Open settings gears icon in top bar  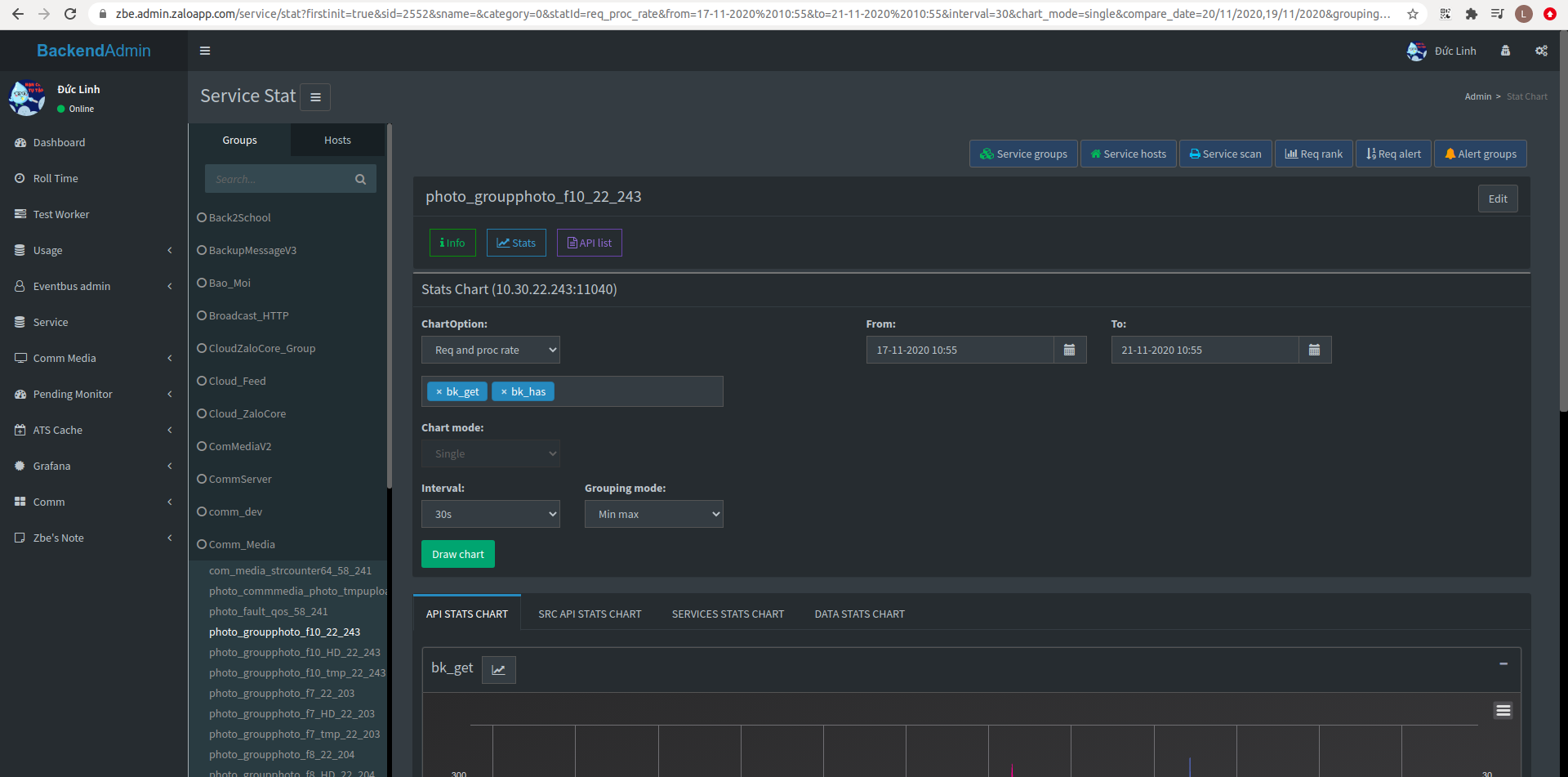pyautogui.click(x=1541, y=51)
